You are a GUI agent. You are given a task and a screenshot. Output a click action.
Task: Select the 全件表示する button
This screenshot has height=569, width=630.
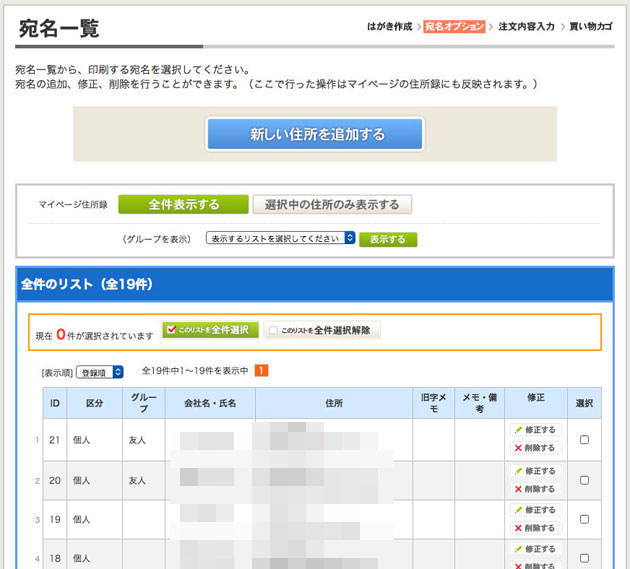click(x=183, y=204)
